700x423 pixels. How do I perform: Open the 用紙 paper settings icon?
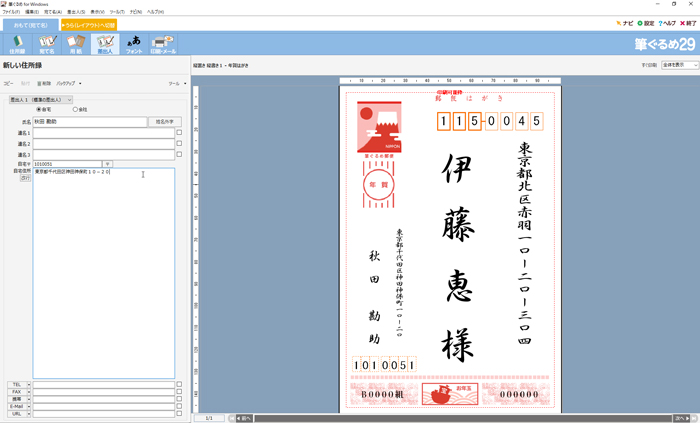[x=76, y=44]
